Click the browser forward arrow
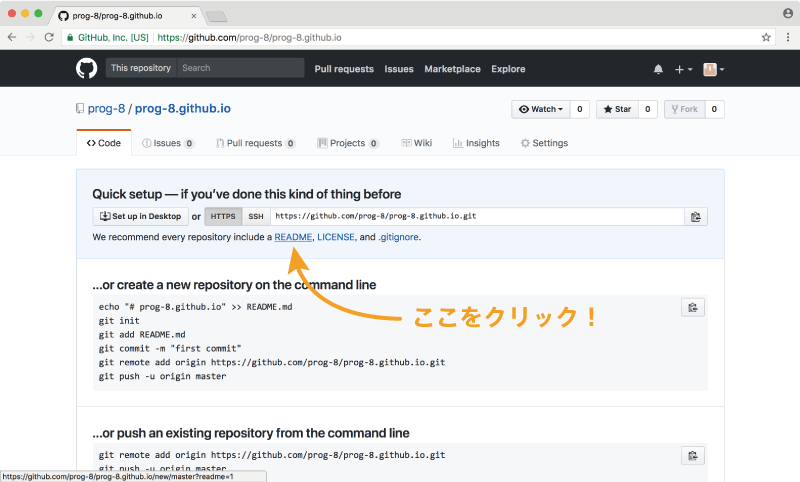This screenshot has width=800, height=482. point(31,37)
